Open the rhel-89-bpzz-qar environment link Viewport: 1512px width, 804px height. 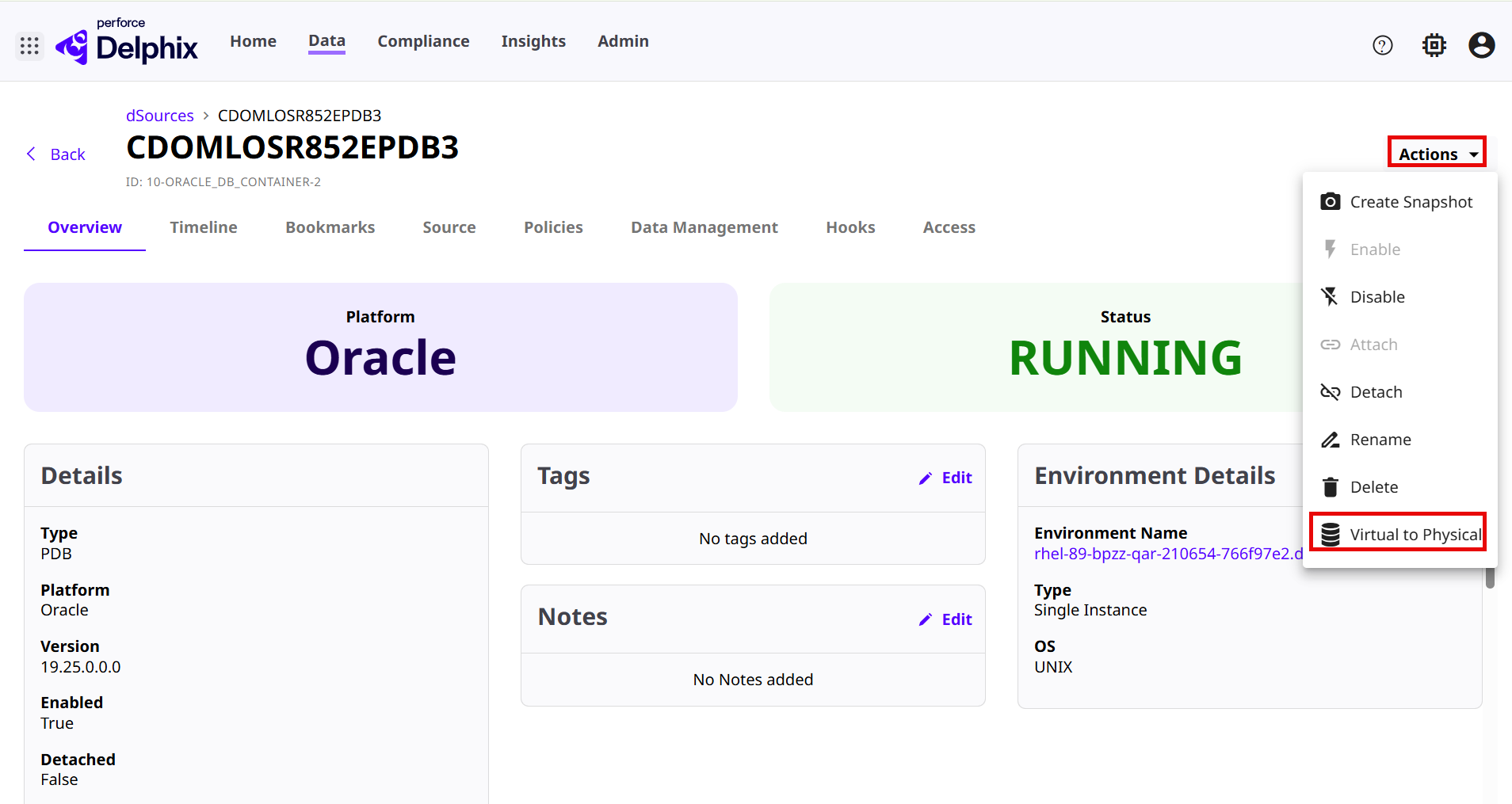click(1169, 554)
